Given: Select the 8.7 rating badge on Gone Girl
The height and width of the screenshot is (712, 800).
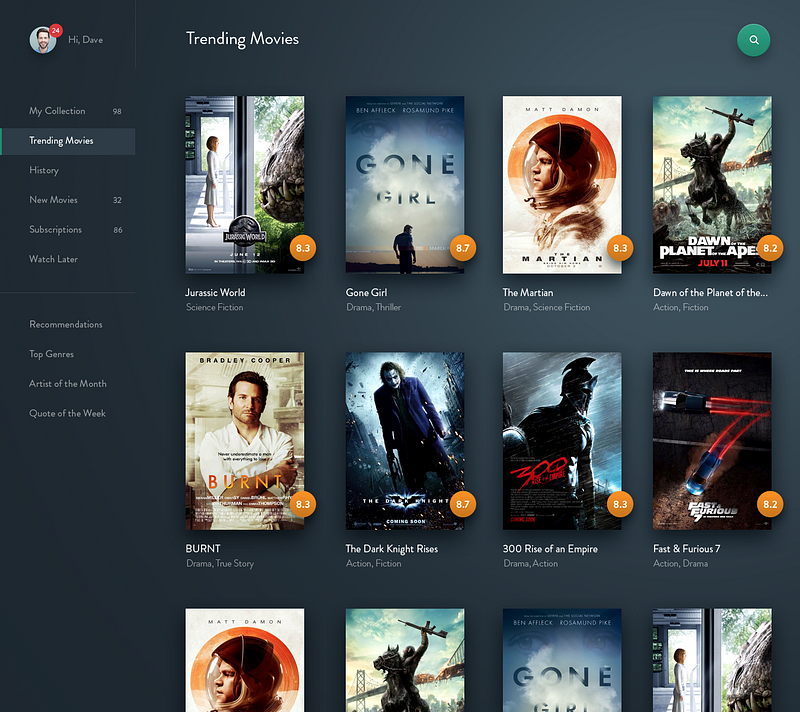Looking at the screenshot, I should [463, 248].
